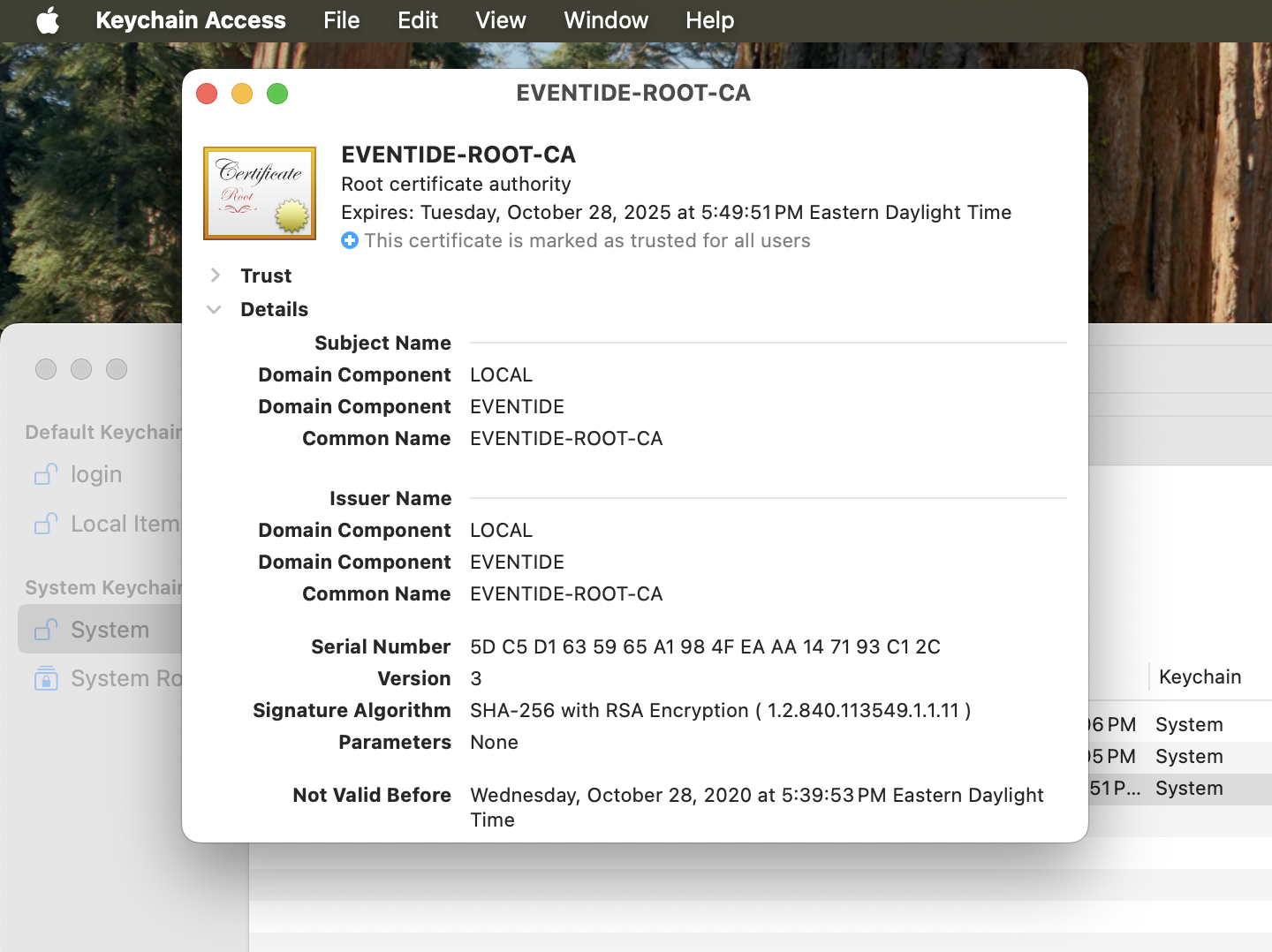Collapse the Details section
The width and height of the screenshot is (1272, 952).
tap(215, 309)
